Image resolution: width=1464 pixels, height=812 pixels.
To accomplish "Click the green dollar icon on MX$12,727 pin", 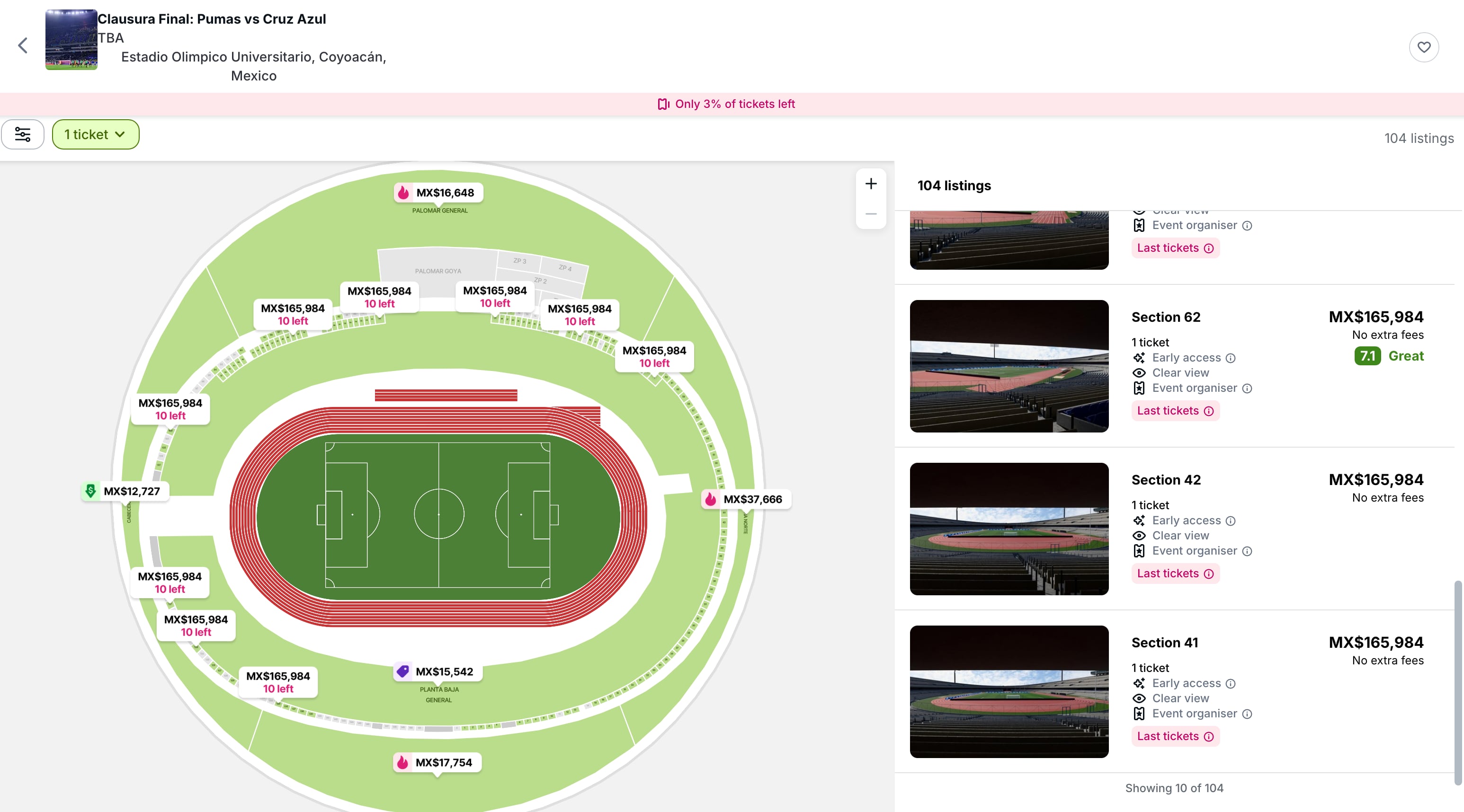I will tap(90, 491).
